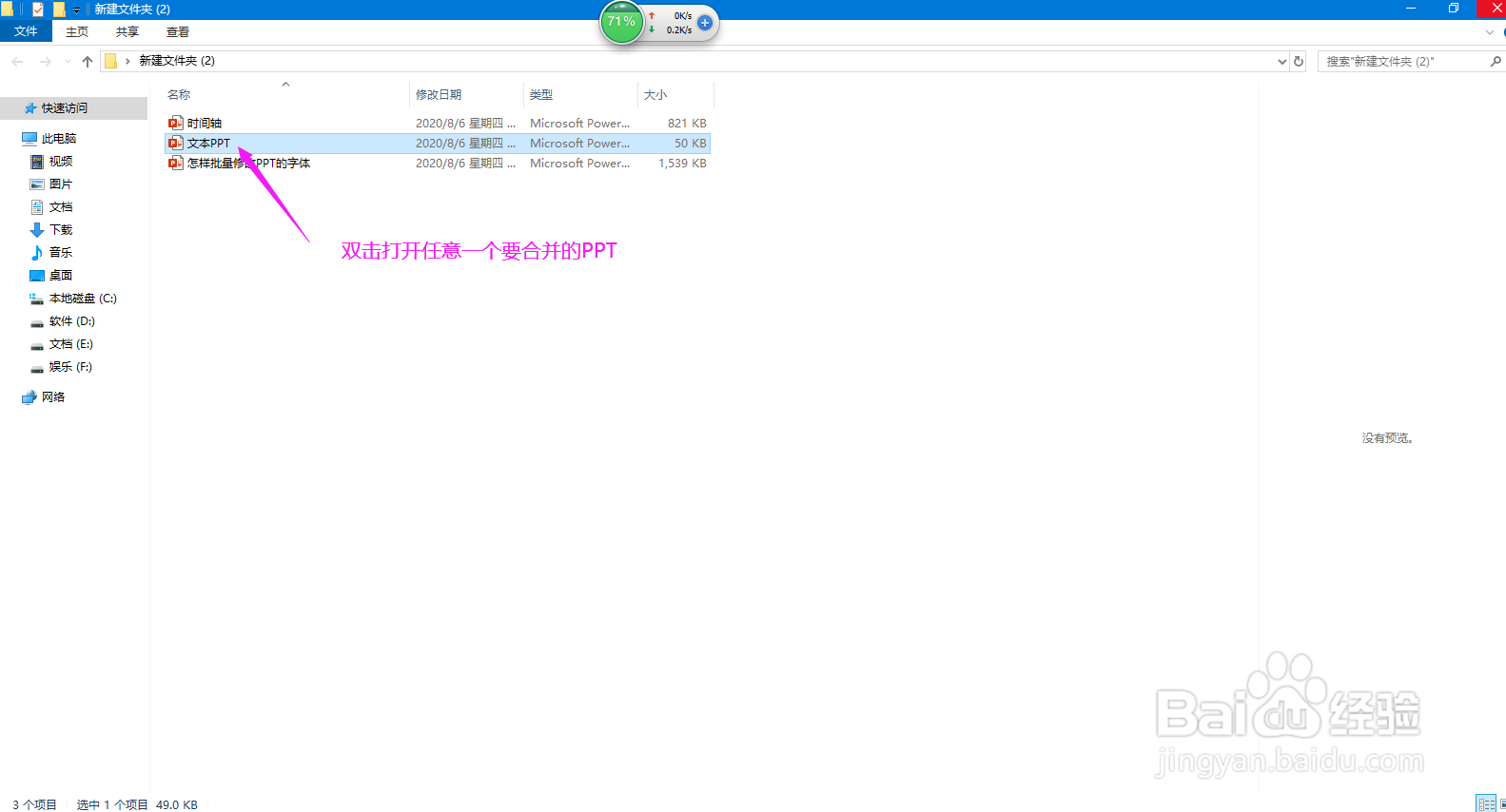
Task: Click the Properties quick access toolbar icon
Action: 38,9
